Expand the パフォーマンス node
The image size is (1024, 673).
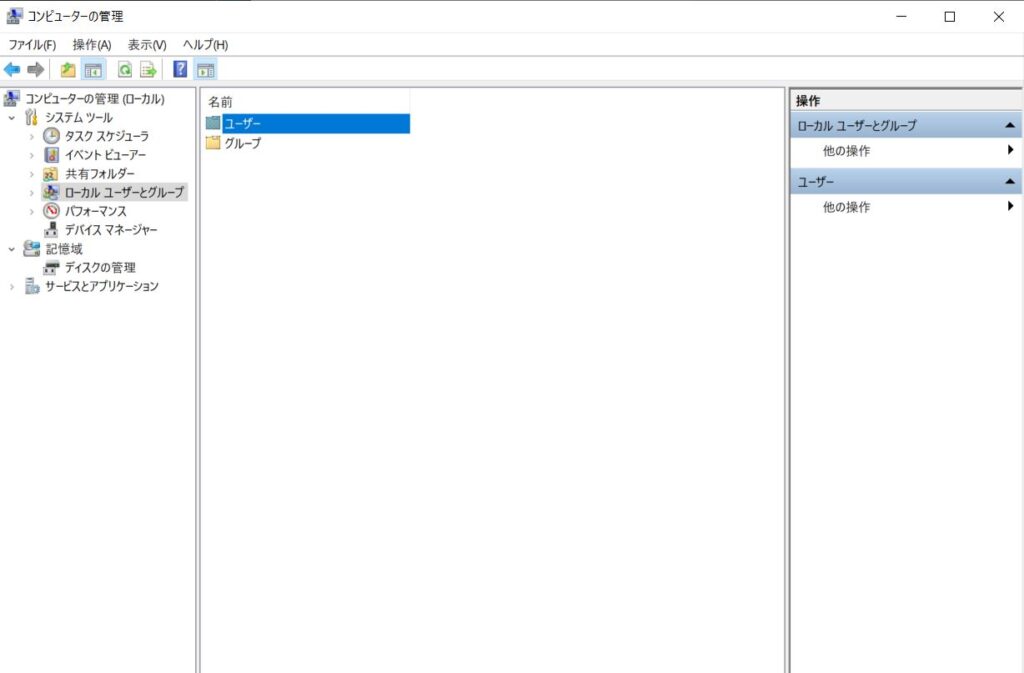click(x=31, y=211)
